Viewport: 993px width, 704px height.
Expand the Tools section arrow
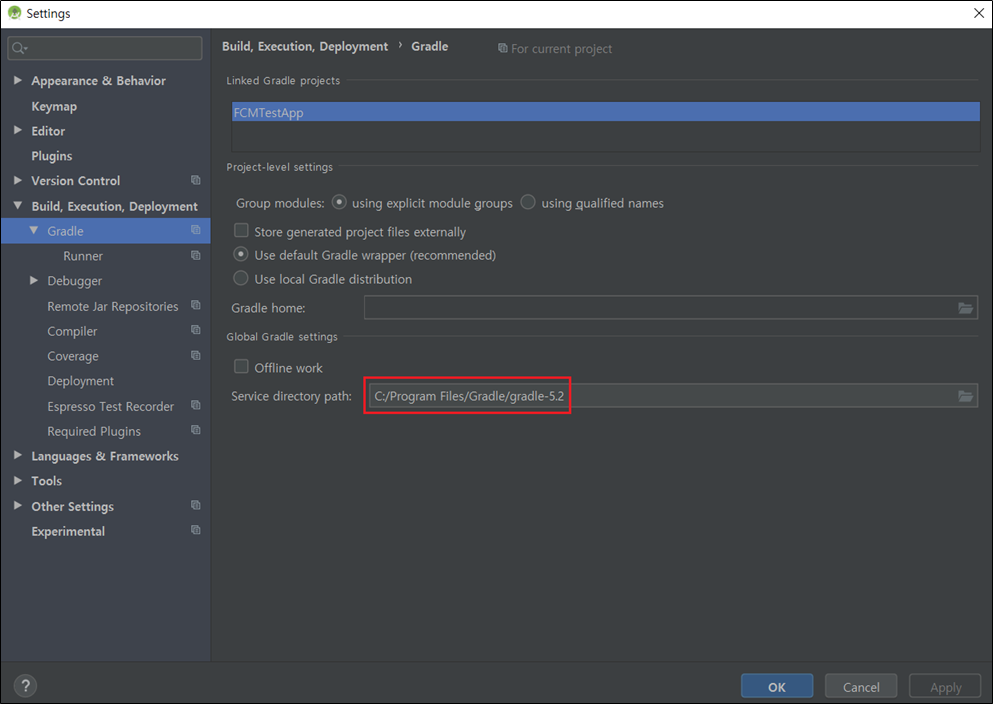click(x=18, y=481)
